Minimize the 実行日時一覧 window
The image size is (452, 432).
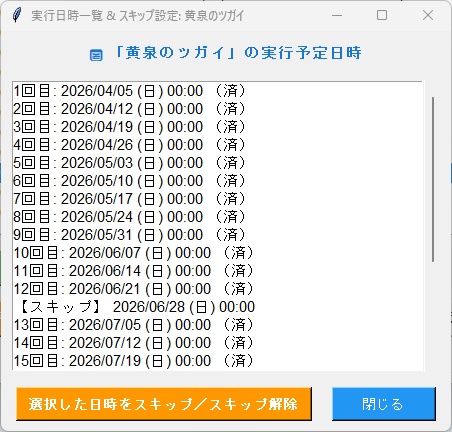337,15
